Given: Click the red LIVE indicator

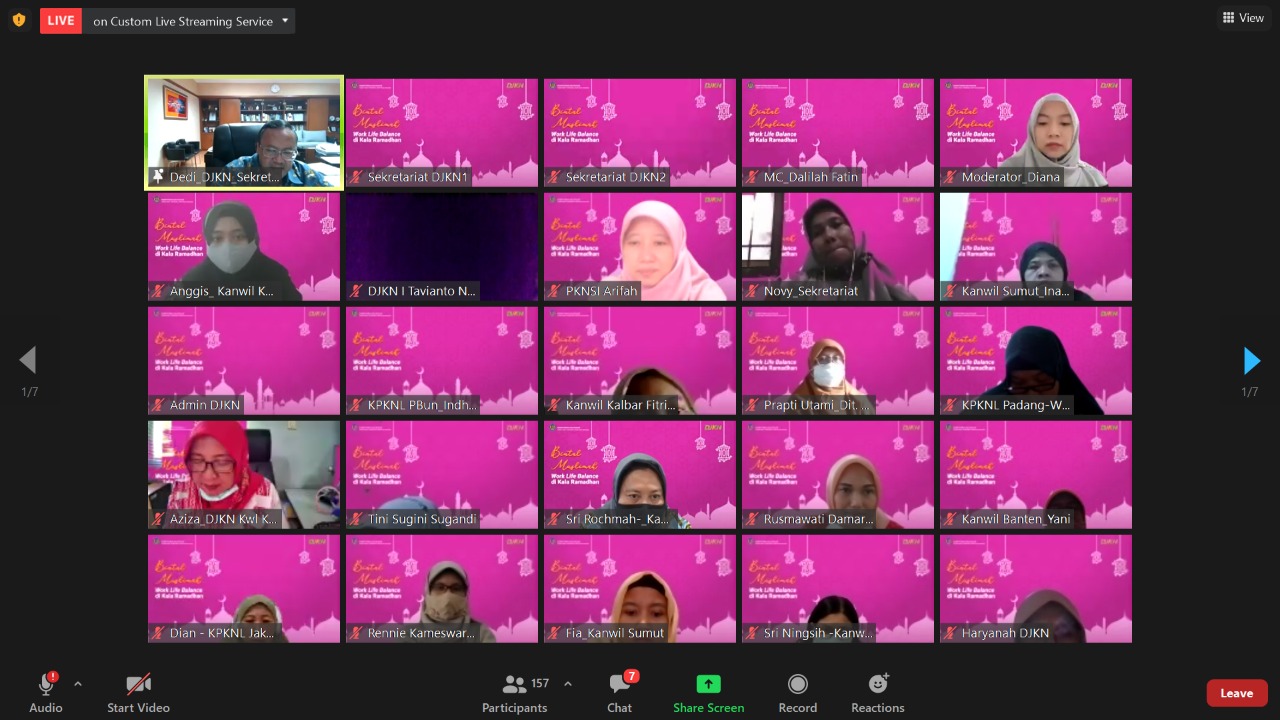Looking at the screenshot, I should (61, 20).
